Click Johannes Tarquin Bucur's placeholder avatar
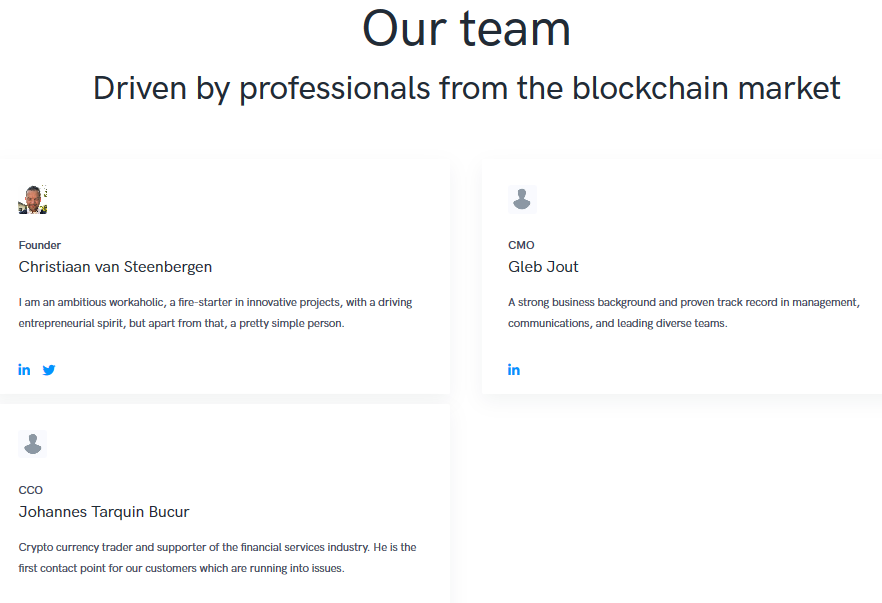The height and width of the screenshot is (603, 882). tap(33, 444)
